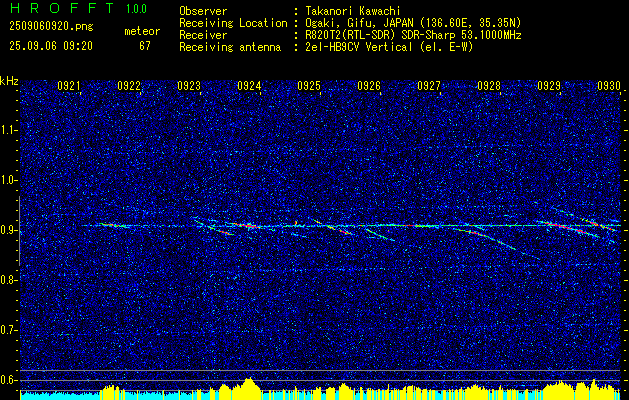Click time marker 0930

609,85
